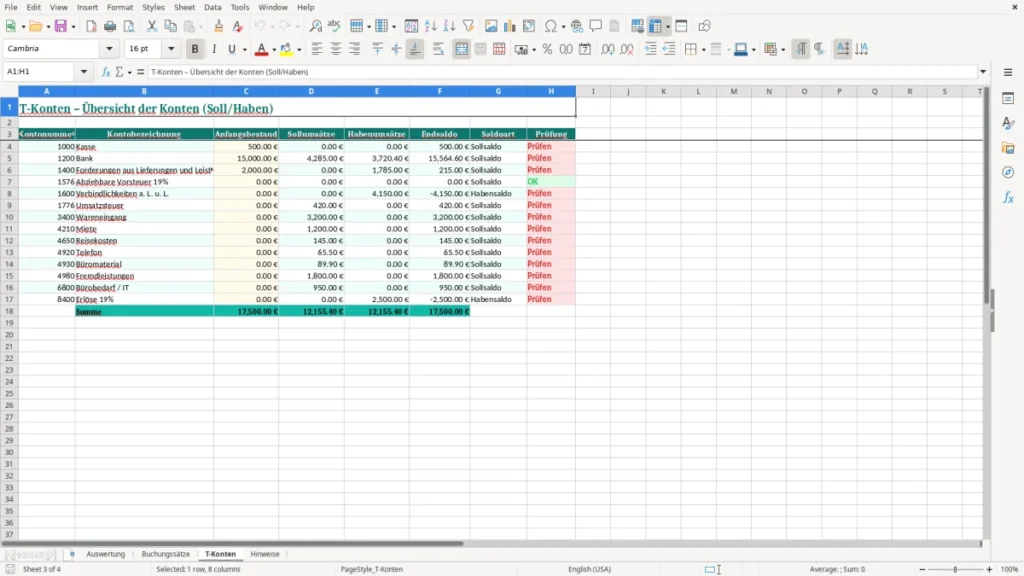Image resolution: width=1024 pixels, height=576 pixels.
Task: Click Center Horizontally icon
Action: [x=336, y=49]
